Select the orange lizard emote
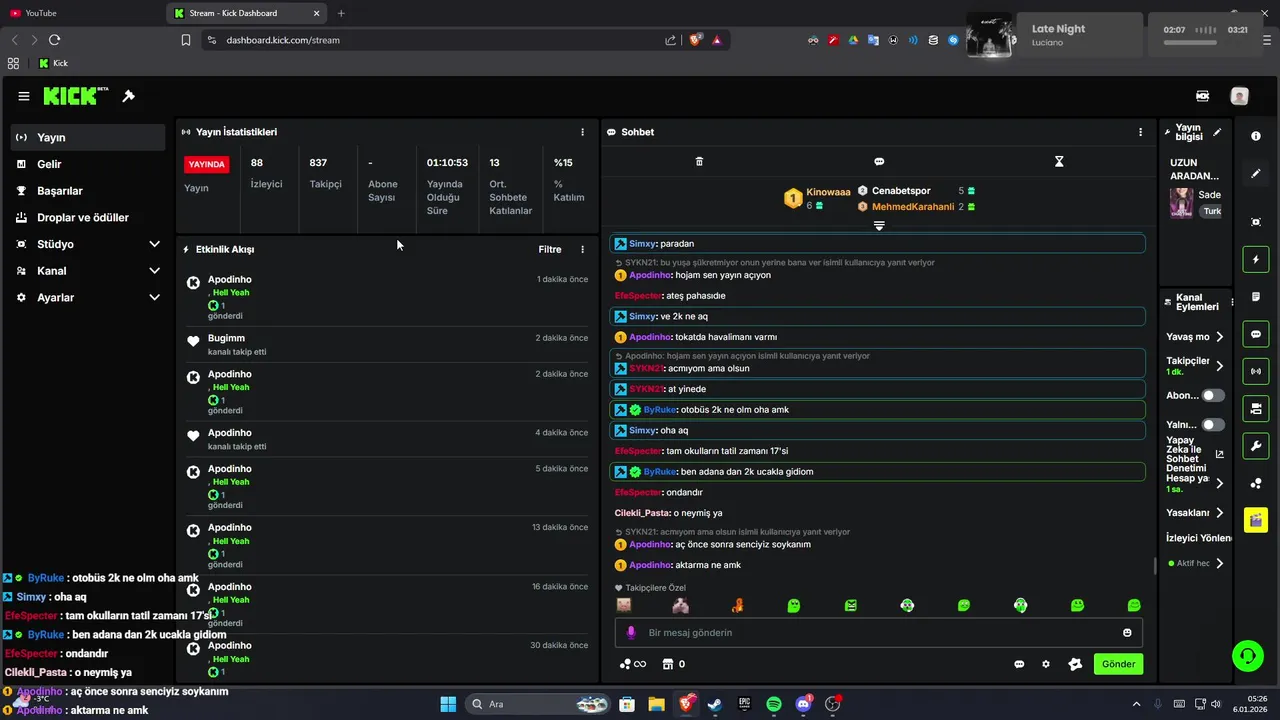This screenshot has height=720, width=1280. (737, 605)
